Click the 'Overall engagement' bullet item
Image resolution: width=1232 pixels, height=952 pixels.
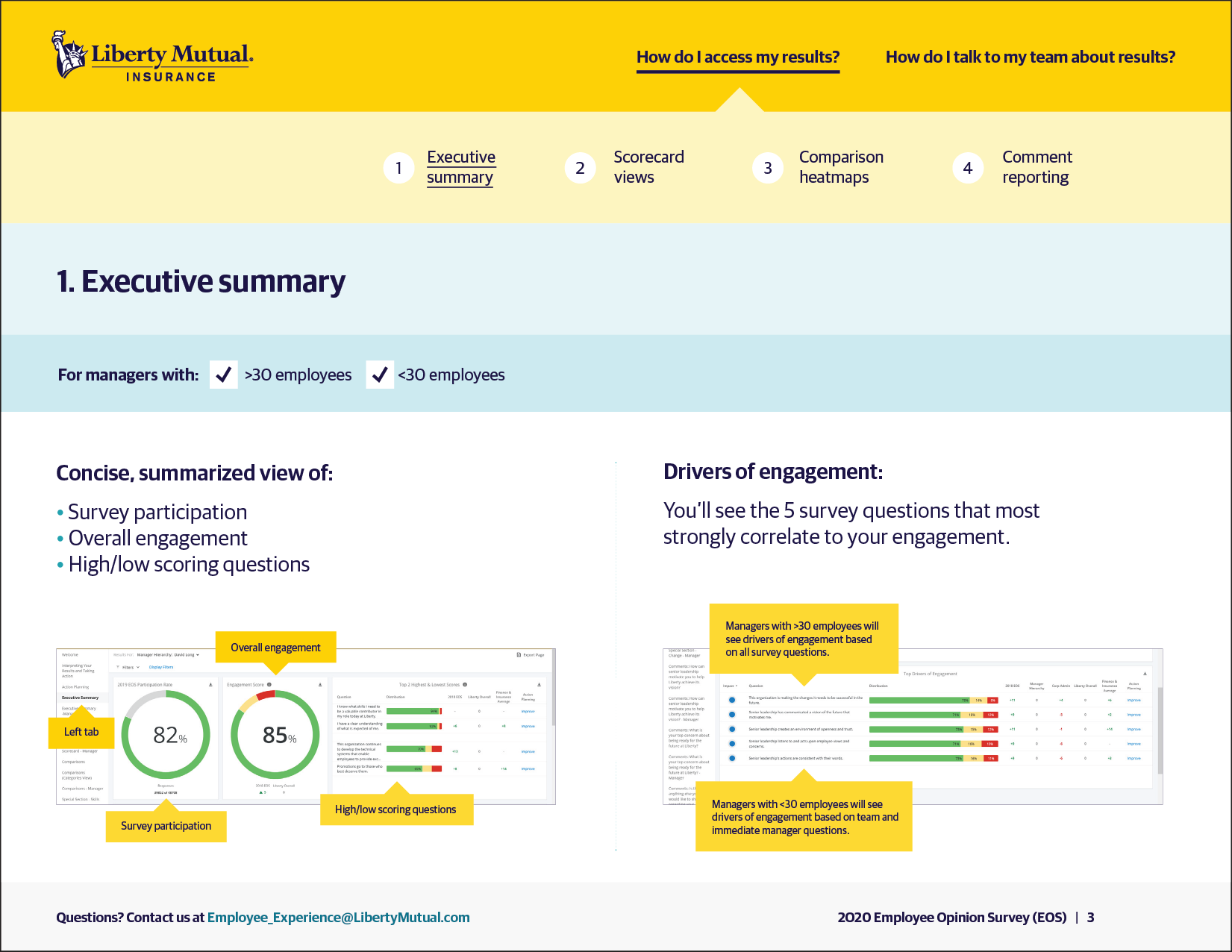coord(152,538)
